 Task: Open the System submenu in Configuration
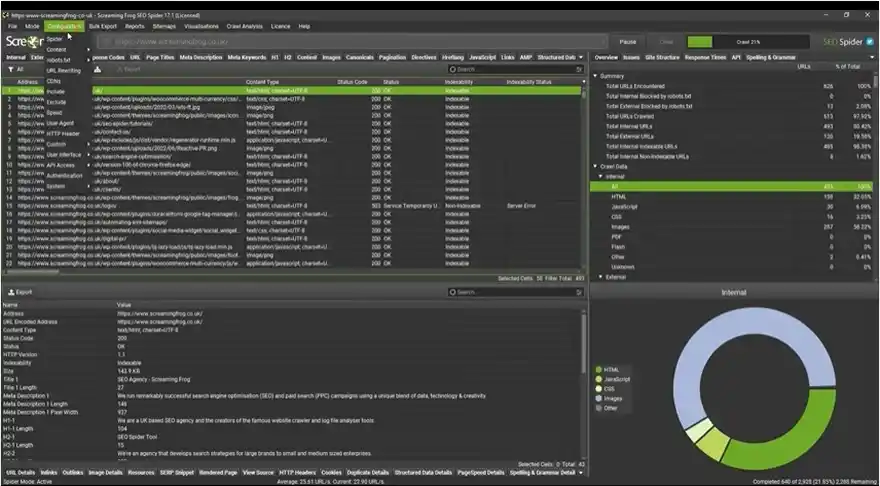coord(56,186)
